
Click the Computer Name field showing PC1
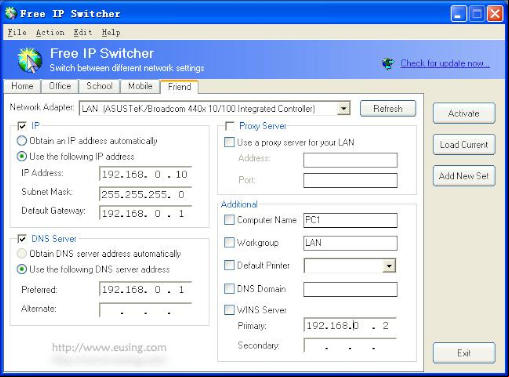click(350, 220)
